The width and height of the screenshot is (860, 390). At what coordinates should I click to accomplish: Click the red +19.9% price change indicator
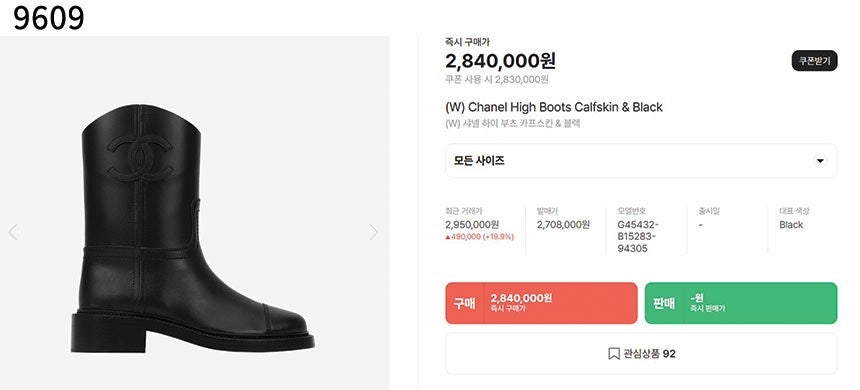tap(498, 237)
